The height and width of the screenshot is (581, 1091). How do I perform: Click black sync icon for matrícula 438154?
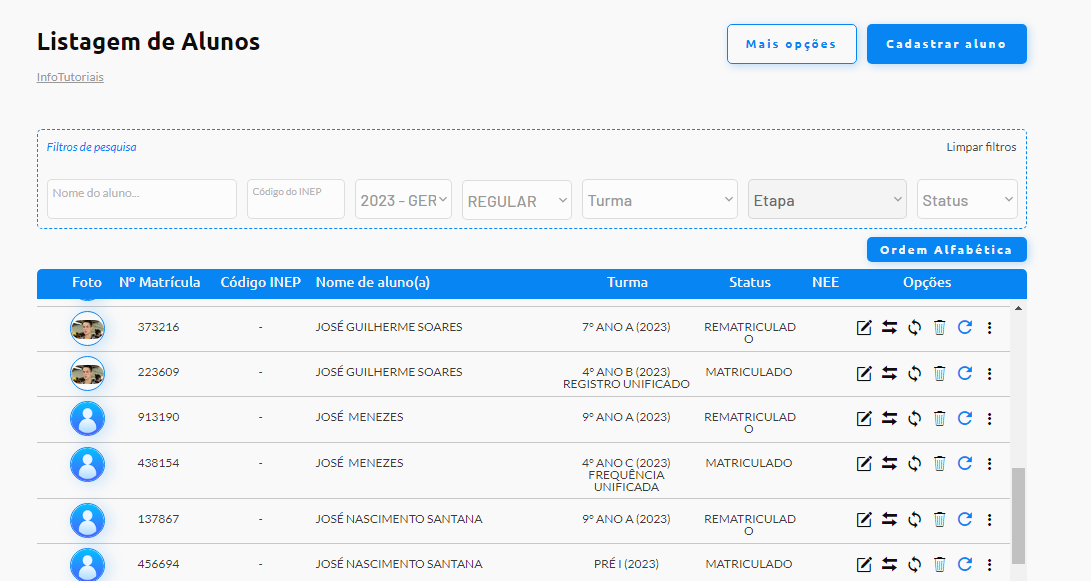pos(914,464)
